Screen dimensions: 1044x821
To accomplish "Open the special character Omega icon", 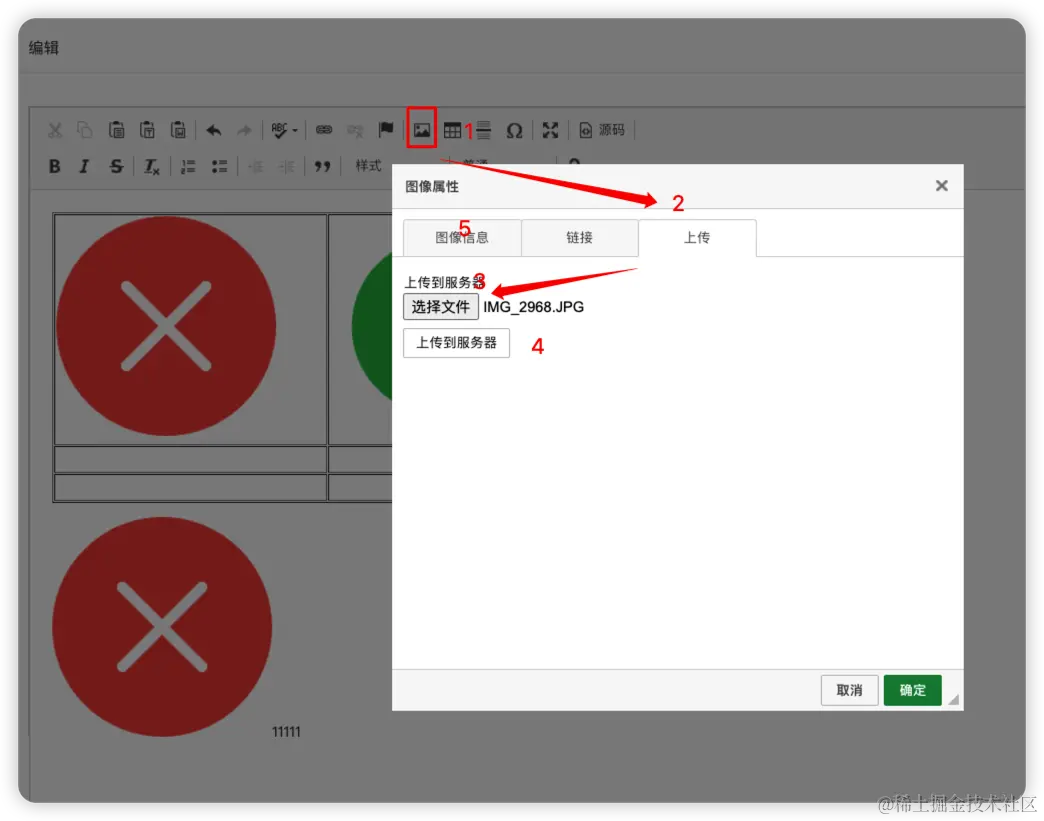I will point(514,131).
